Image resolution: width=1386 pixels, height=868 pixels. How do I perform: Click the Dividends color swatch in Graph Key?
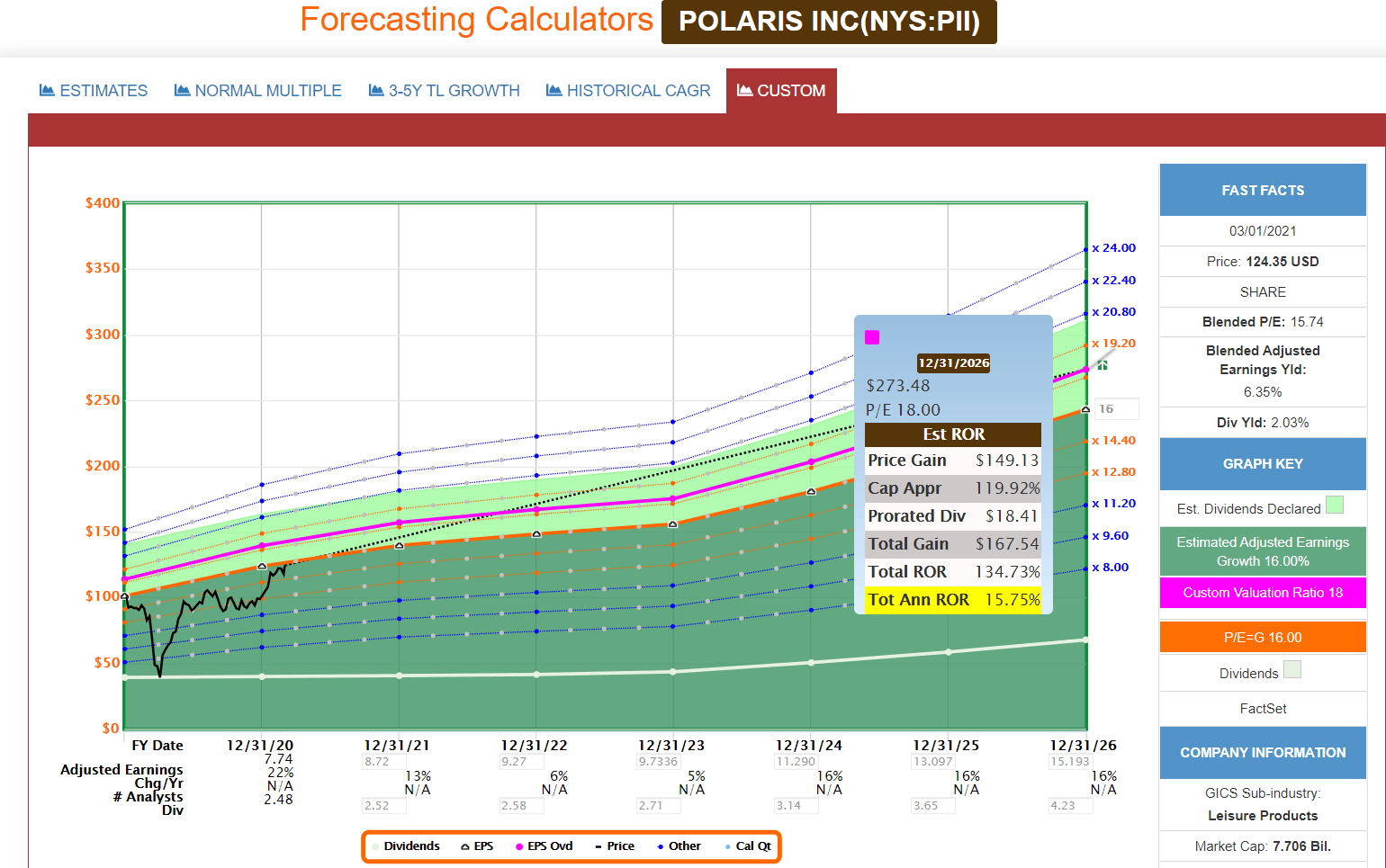coord(1292,669)
